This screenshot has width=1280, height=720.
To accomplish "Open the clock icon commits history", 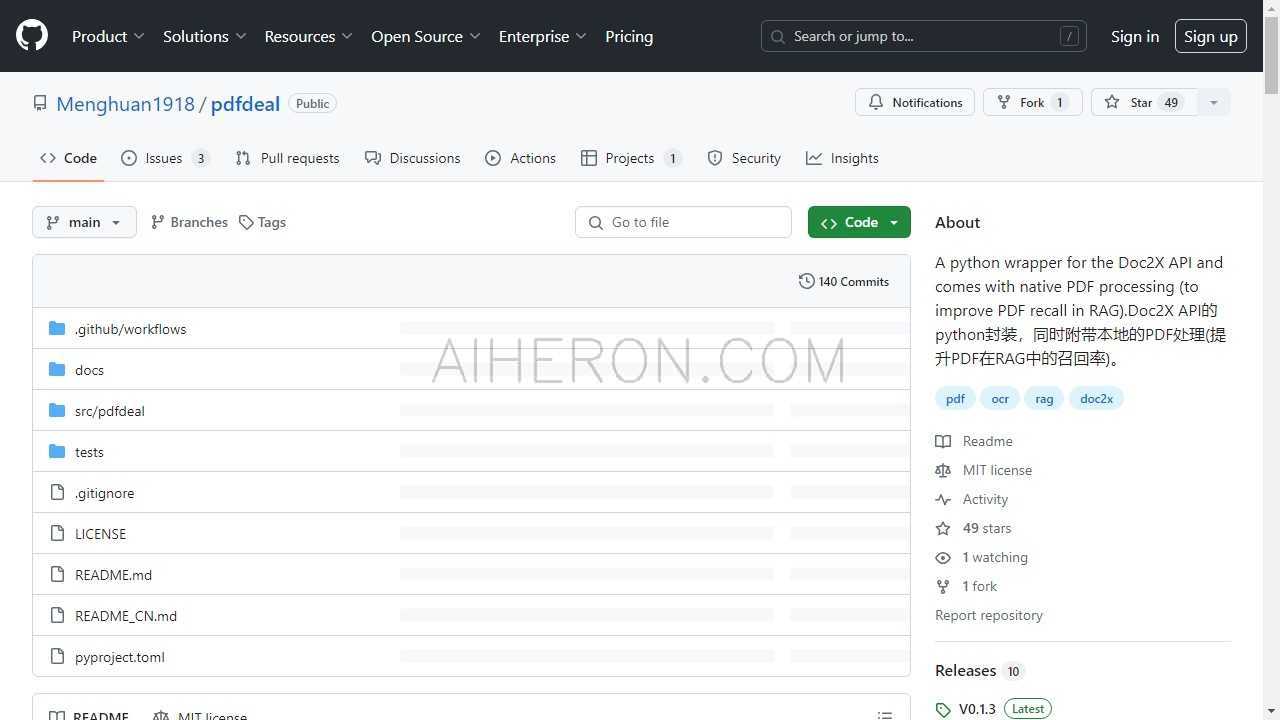I will click(806, 282).
